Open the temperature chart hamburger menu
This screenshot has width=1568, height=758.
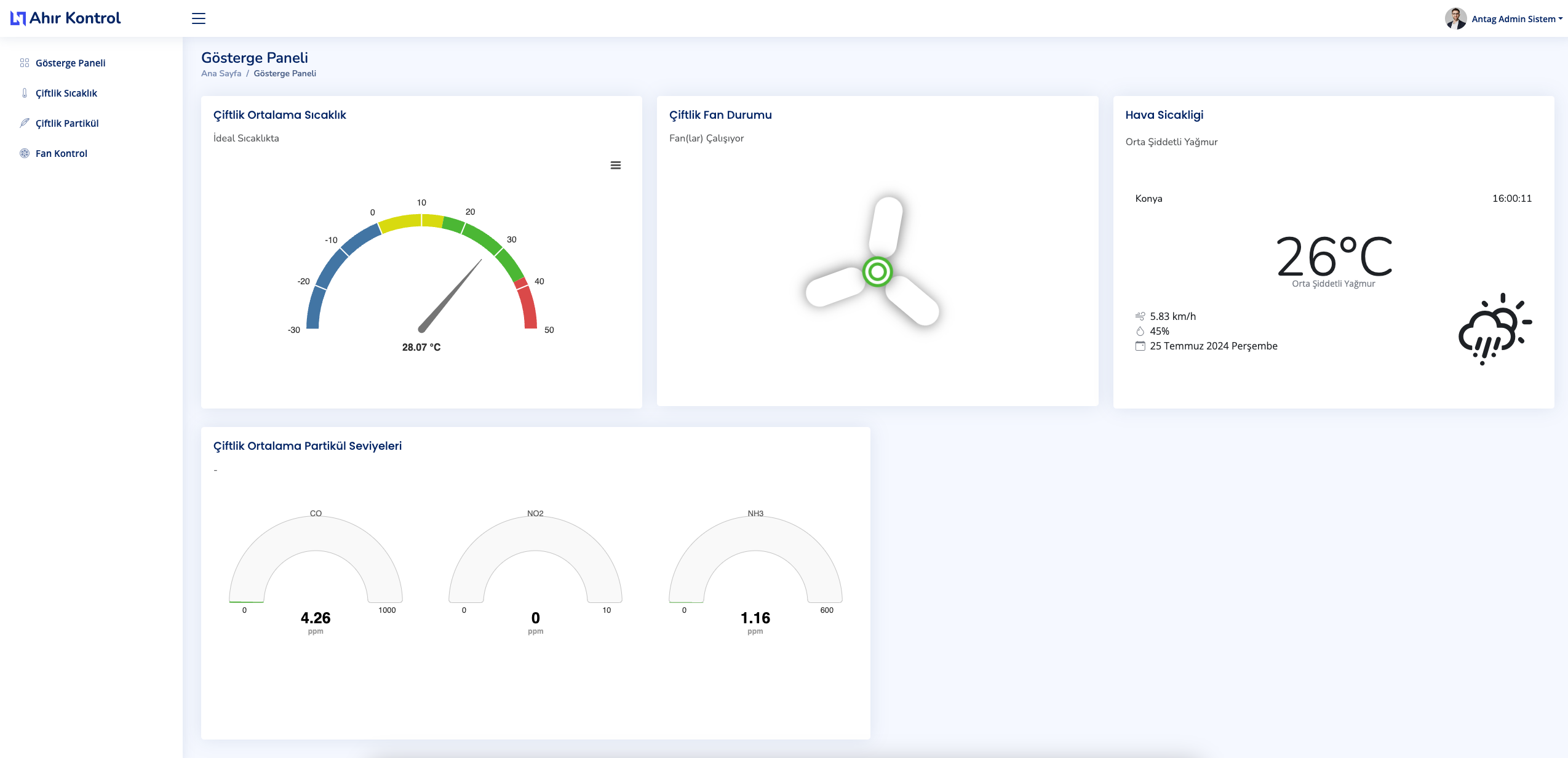(x=615, y=166)
